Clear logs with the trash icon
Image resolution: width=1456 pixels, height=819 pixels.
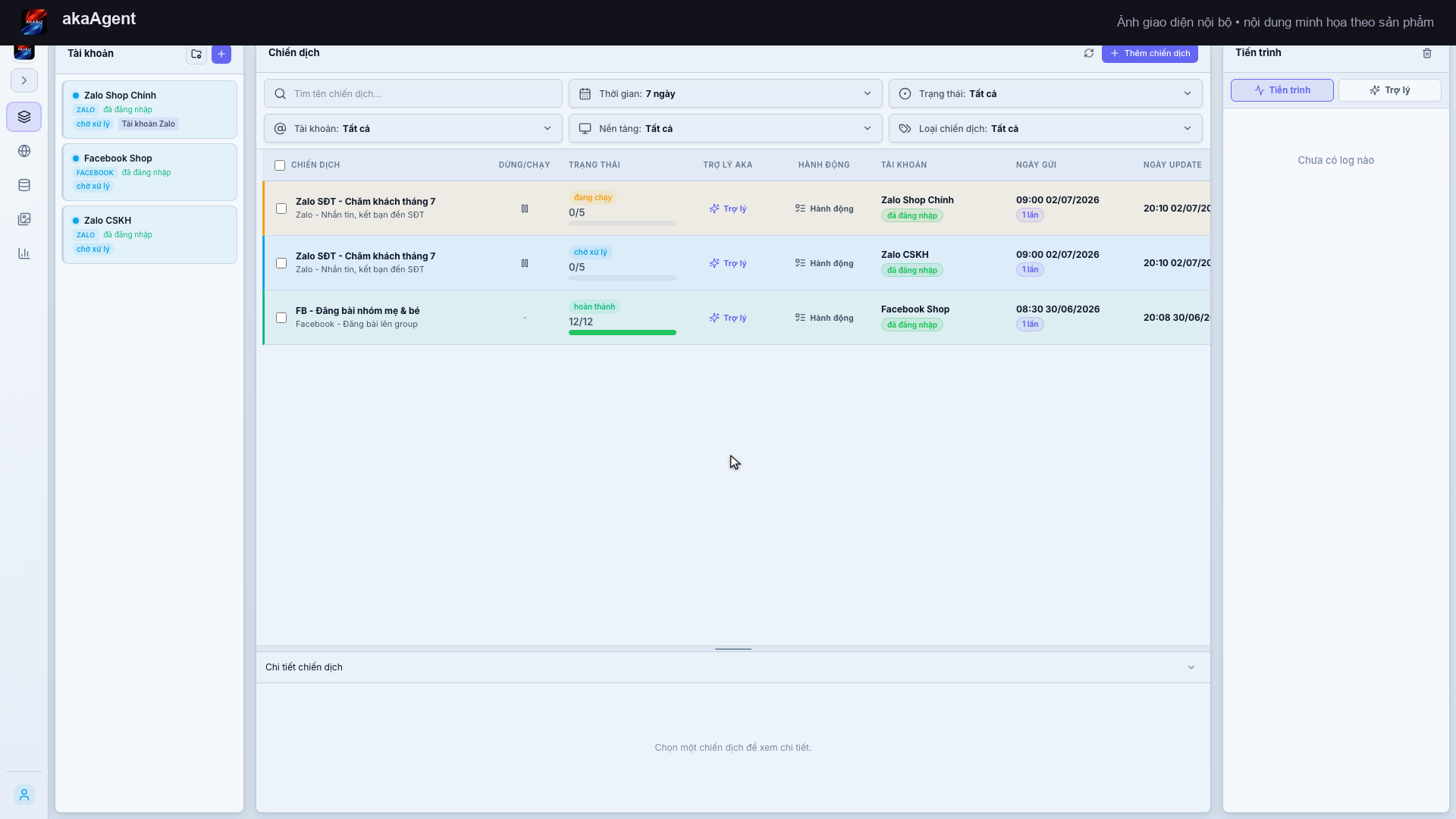[x=1427, y=53]
